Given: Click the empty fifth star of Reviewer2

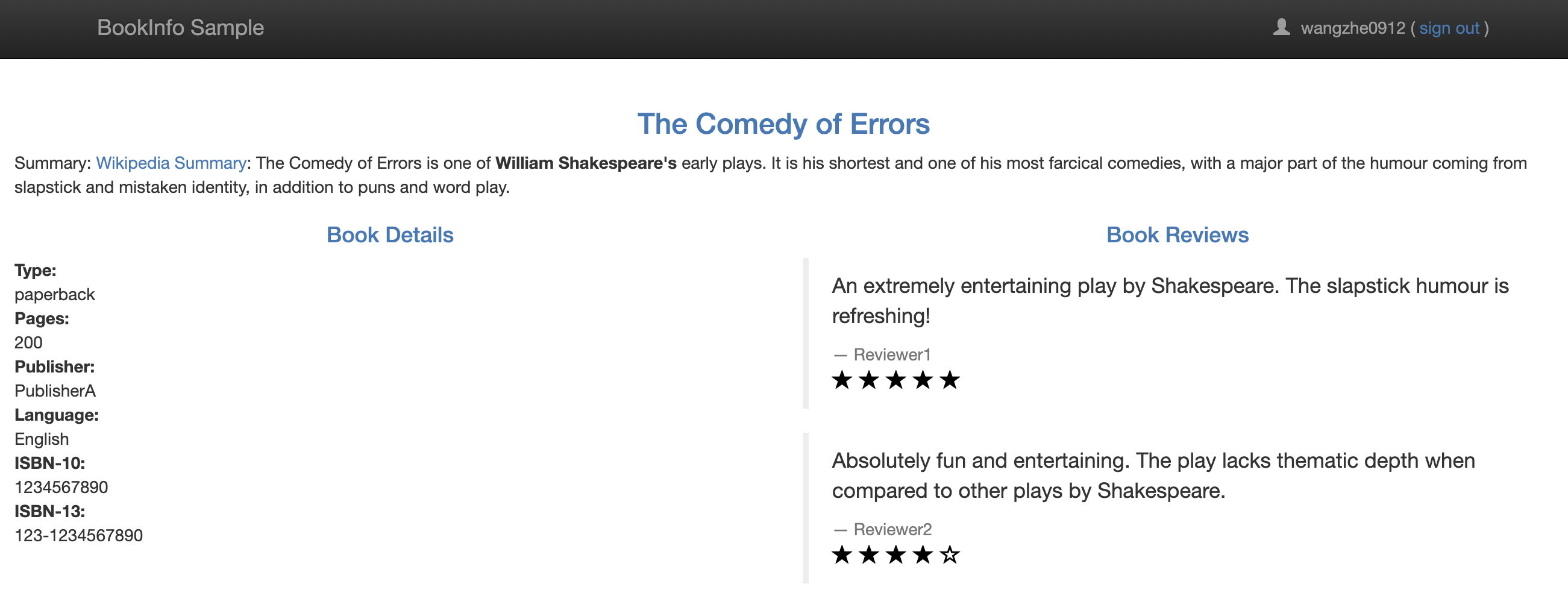Looking at the screenshot, I should click(x=949, y=555).
